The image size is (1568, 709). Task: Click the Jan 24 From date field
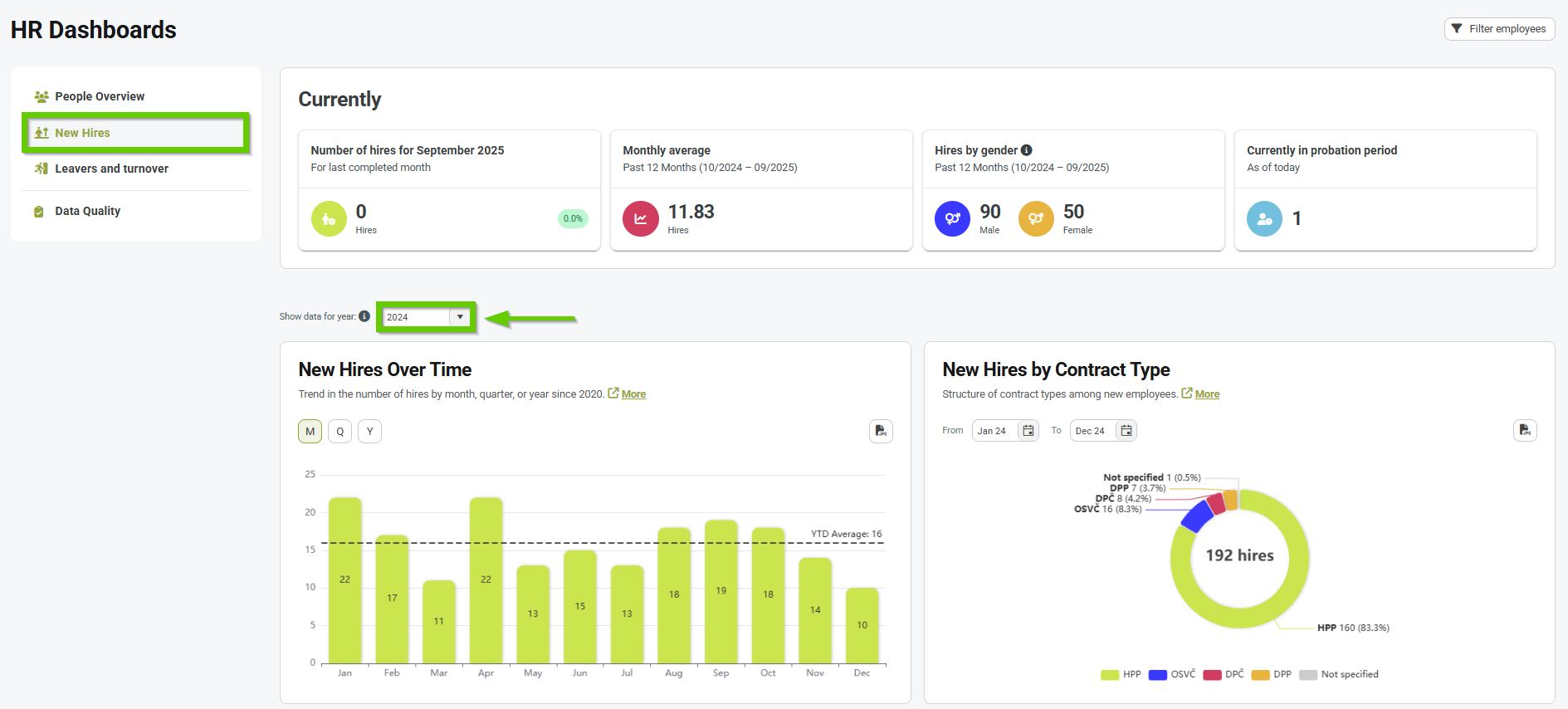993,431
